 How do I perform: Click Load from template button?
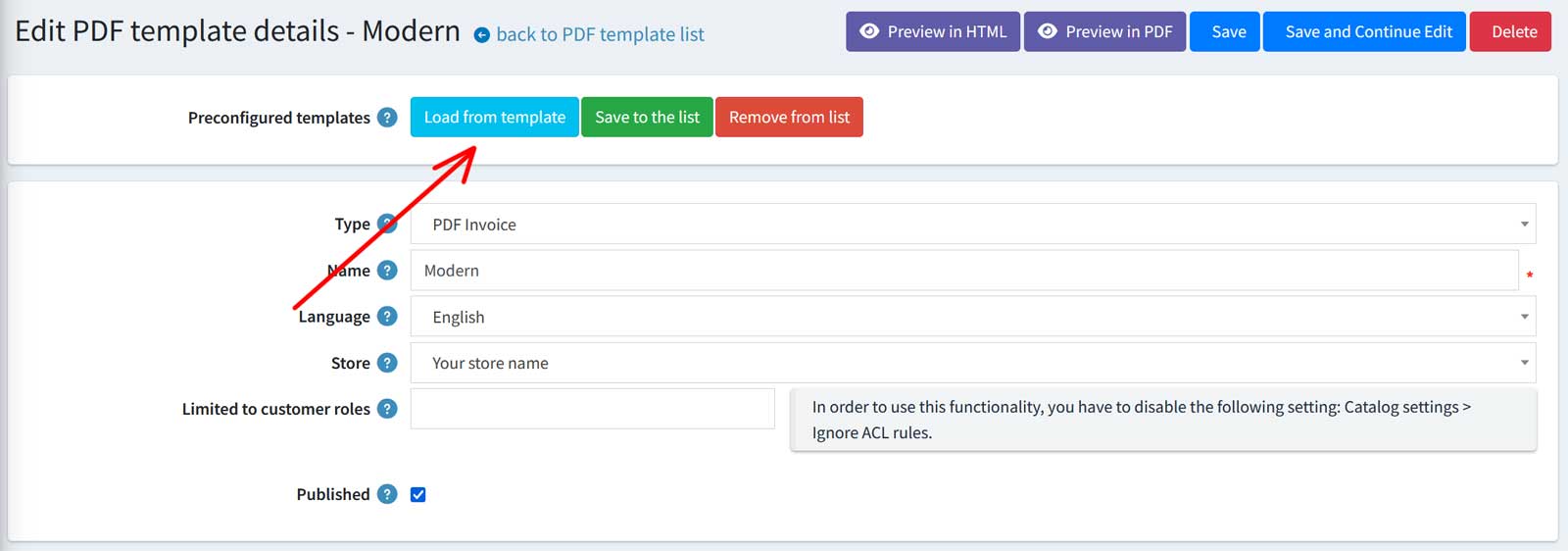[494, 118]
